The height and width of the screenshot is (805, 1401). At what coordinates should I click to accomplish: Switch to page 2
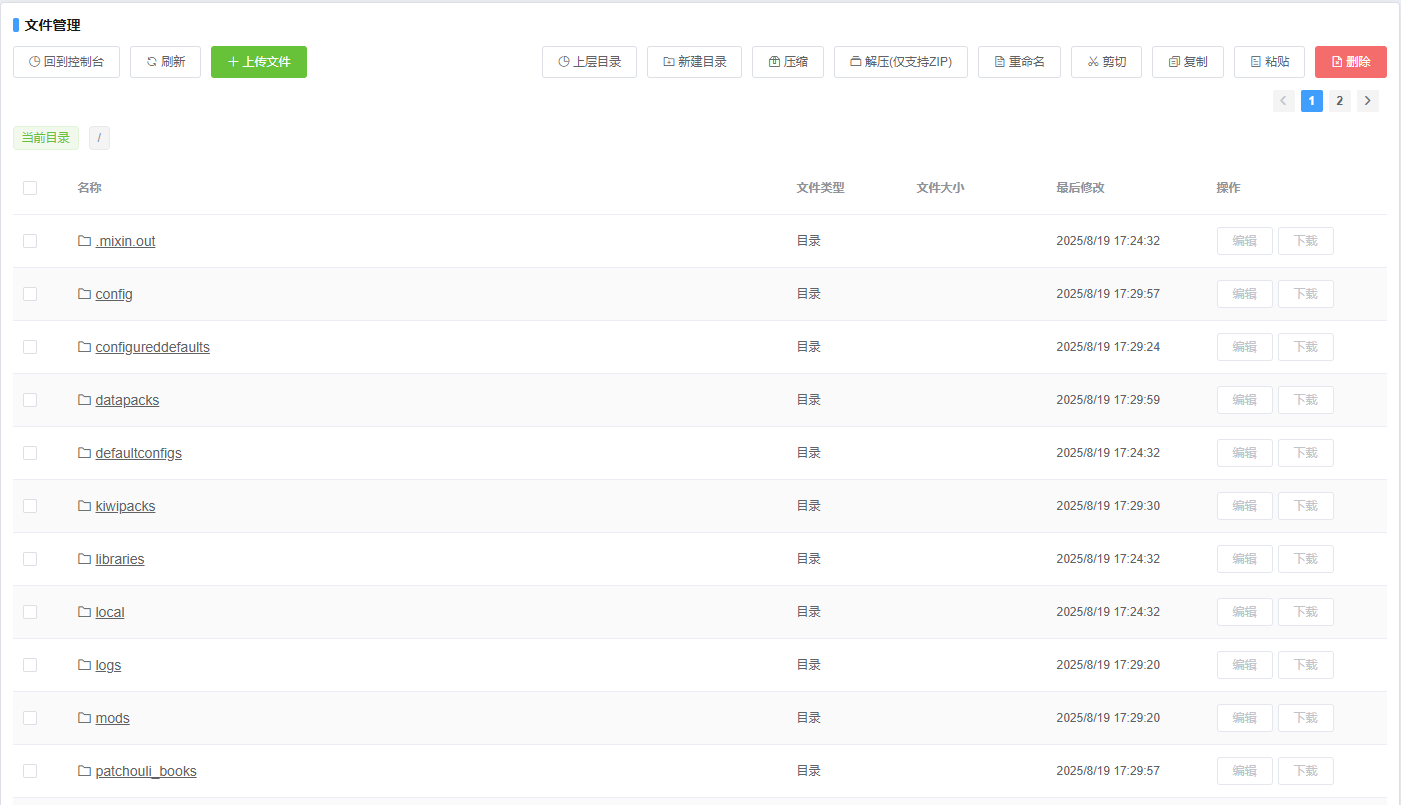tap(1339, 101)
